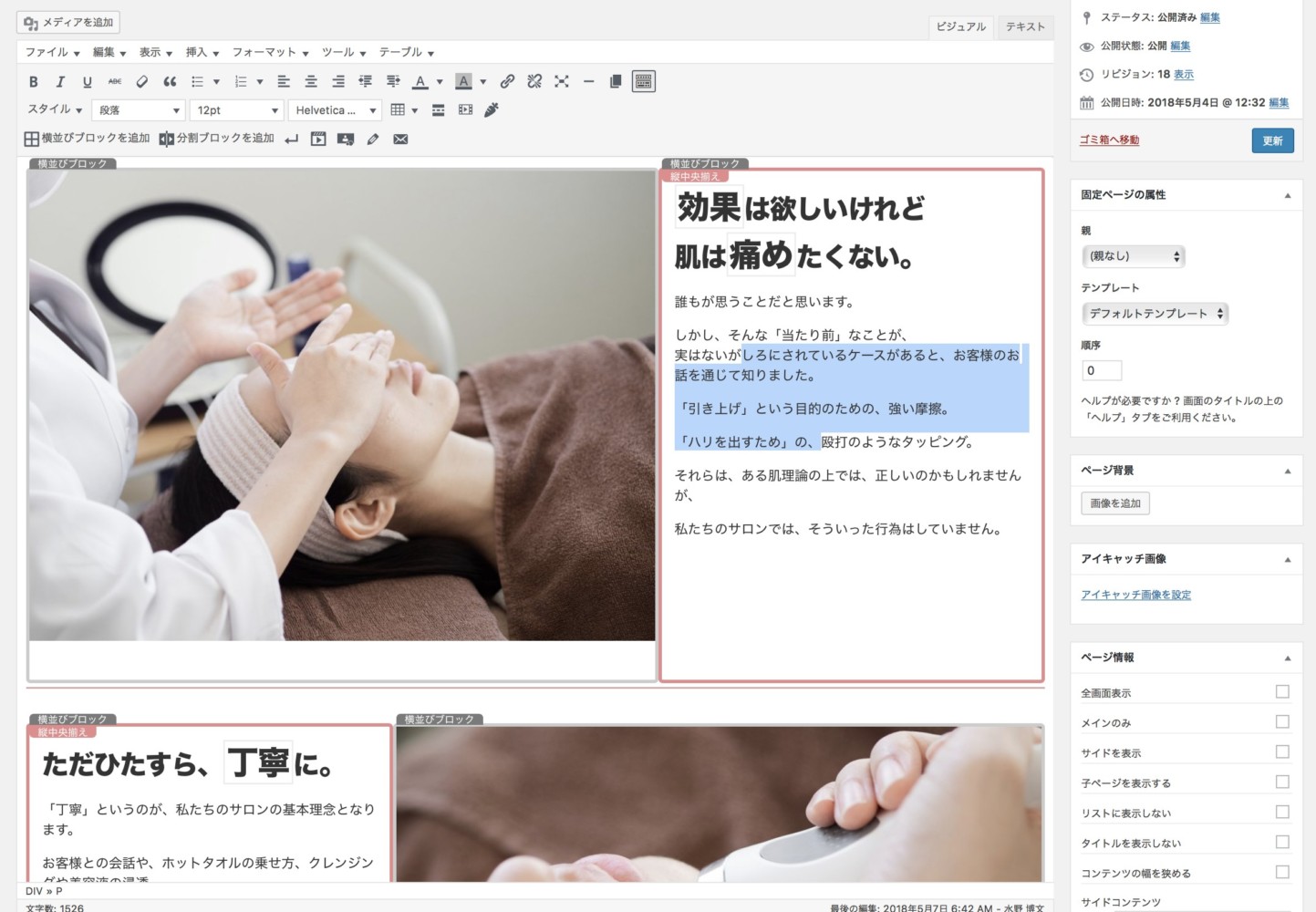Select the facial massage image in the editor
Viewport: 1316px width, 912px height.
[342, 406]
